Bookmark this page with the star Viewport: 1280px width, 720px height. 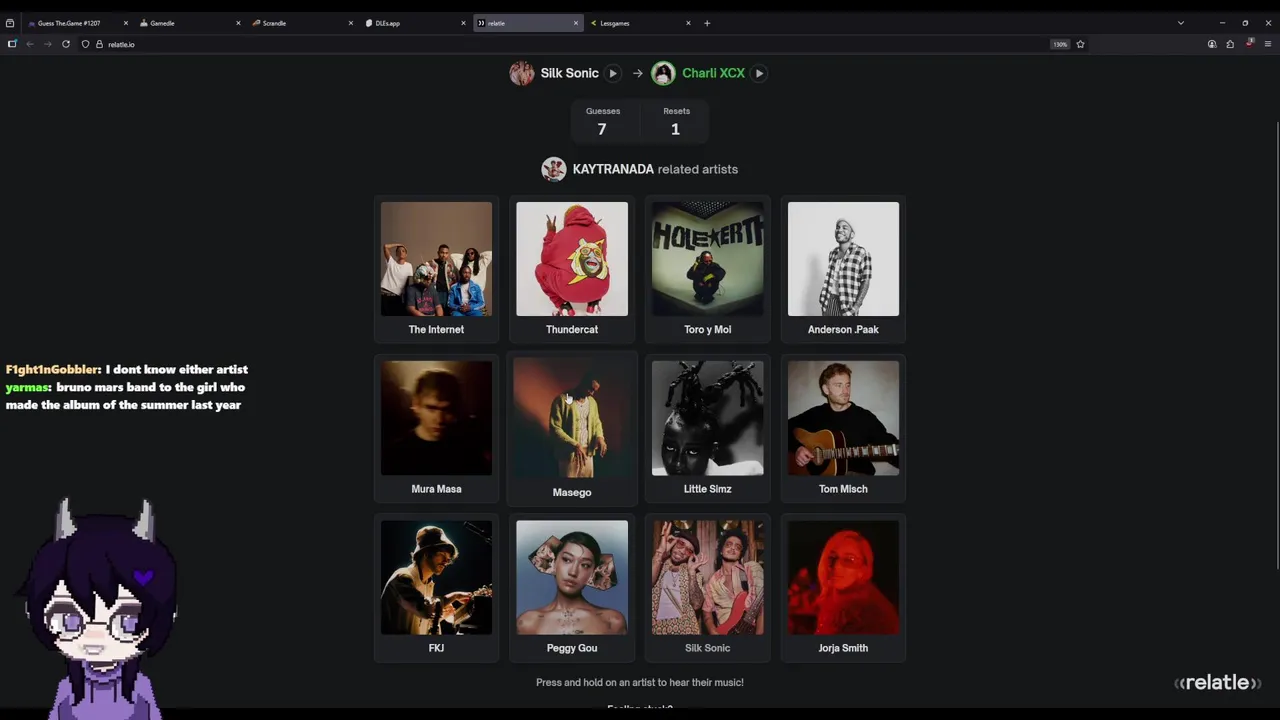1080,44
